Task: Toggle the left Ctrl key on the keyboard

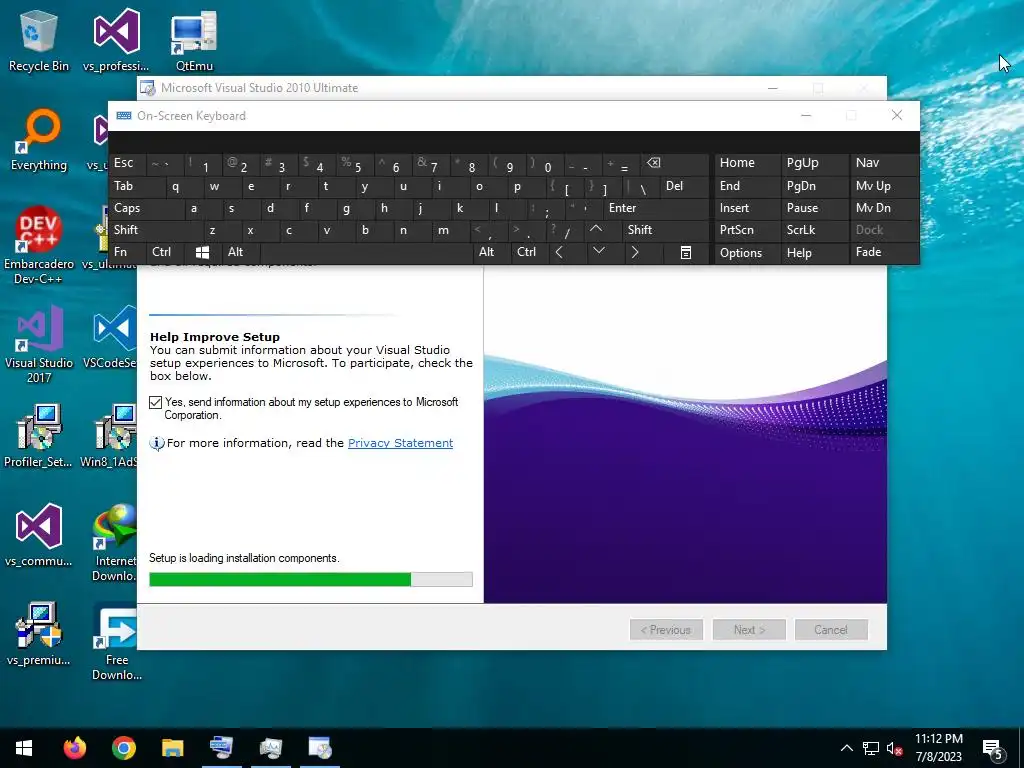Action: coord(165,252)
